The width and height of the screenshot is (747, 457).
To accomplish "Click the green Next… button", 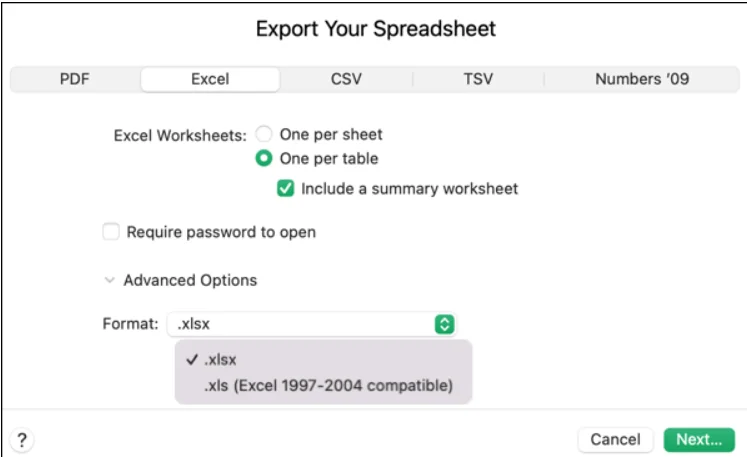I will pyautogui.click(x=699, y=439).
